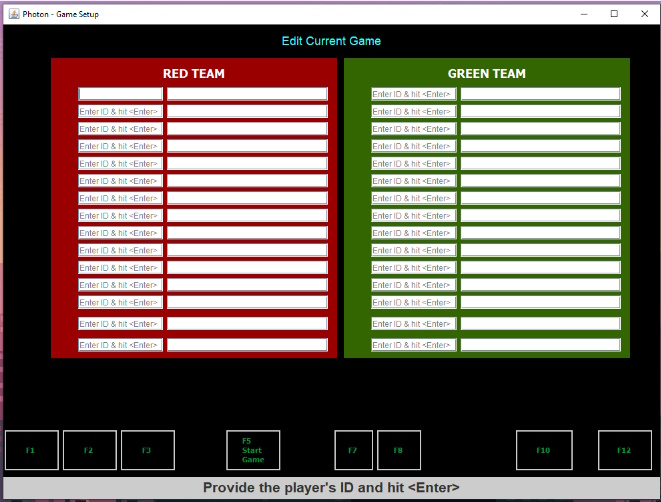Click the last Green Team ID field

tap(414, 345)
